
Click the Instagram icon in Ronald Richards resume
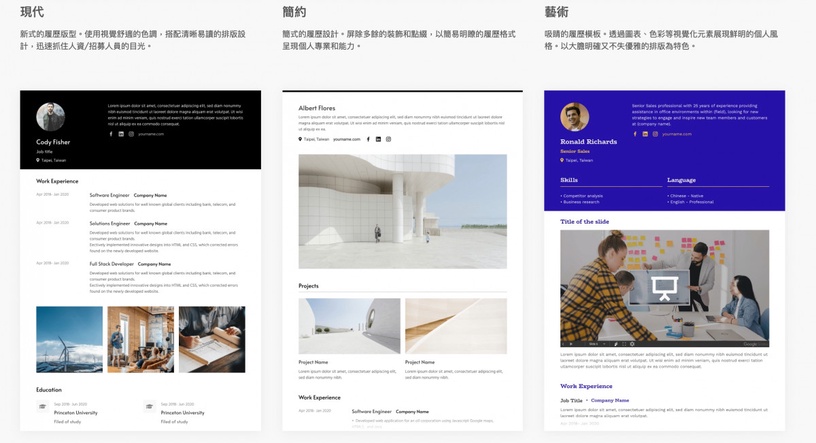pos(655,134)
